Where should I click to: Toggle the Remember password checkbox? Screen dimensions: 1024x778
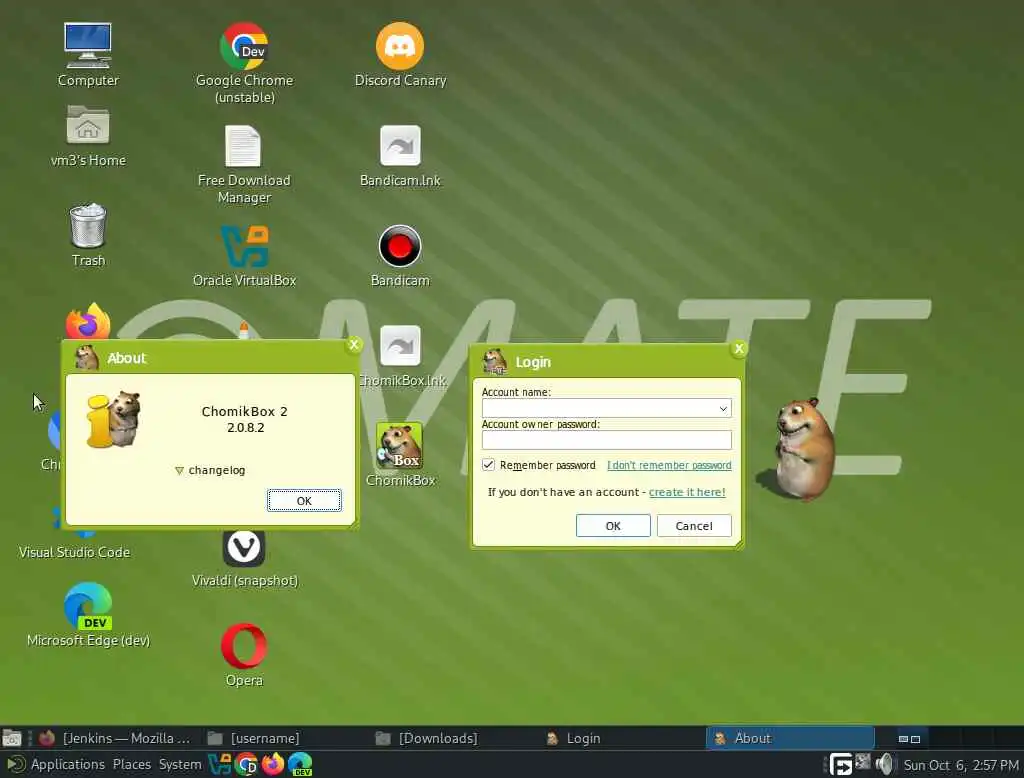click(488, 464)
